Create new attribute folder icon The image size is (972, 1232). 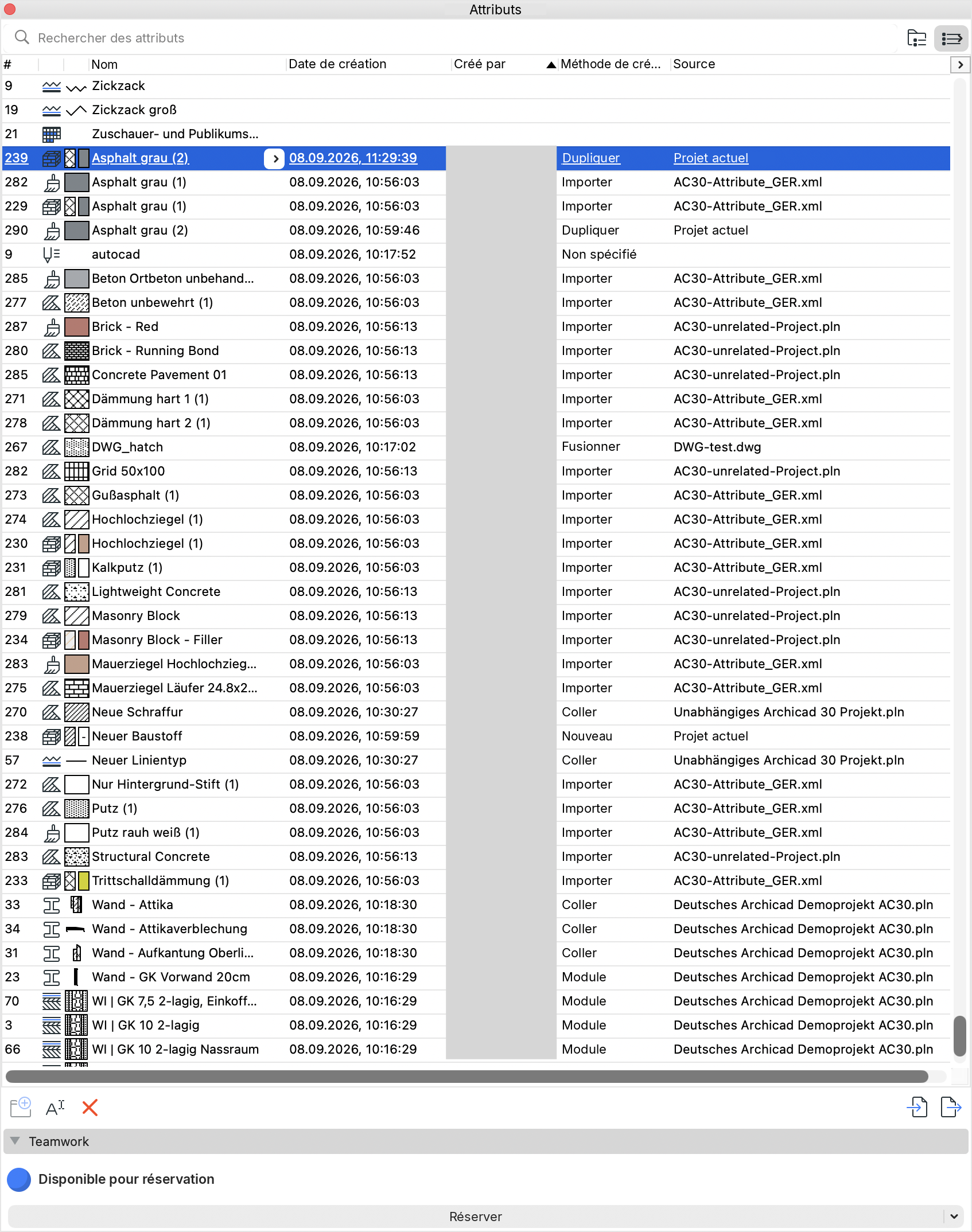(x=21, y=1107)
